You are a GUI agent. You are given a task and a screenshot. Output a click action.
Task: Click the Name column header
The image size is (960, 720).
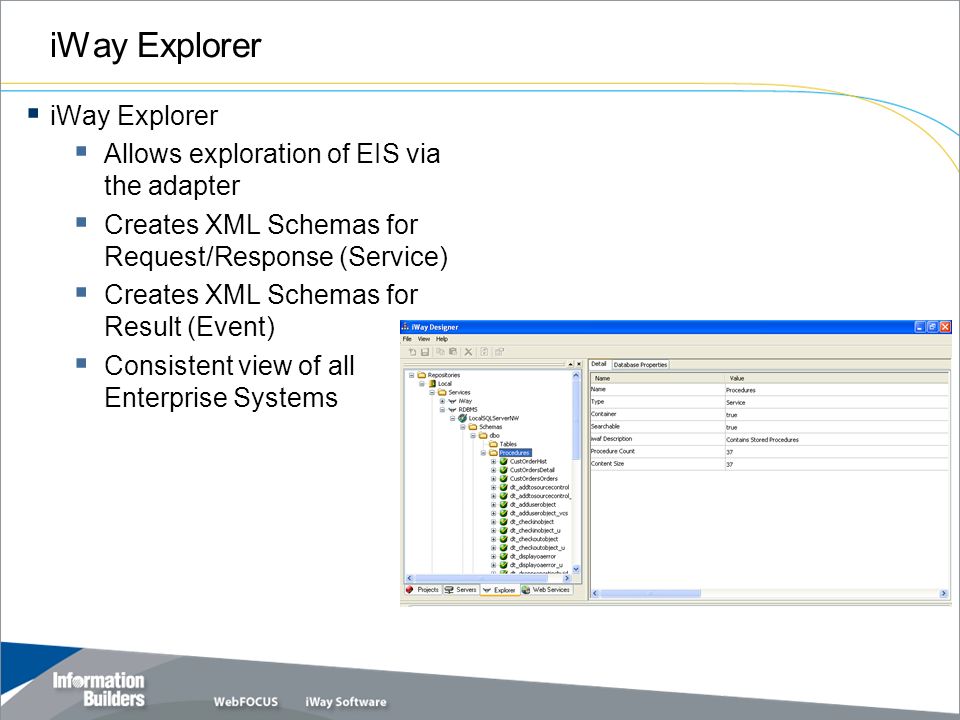658,378
